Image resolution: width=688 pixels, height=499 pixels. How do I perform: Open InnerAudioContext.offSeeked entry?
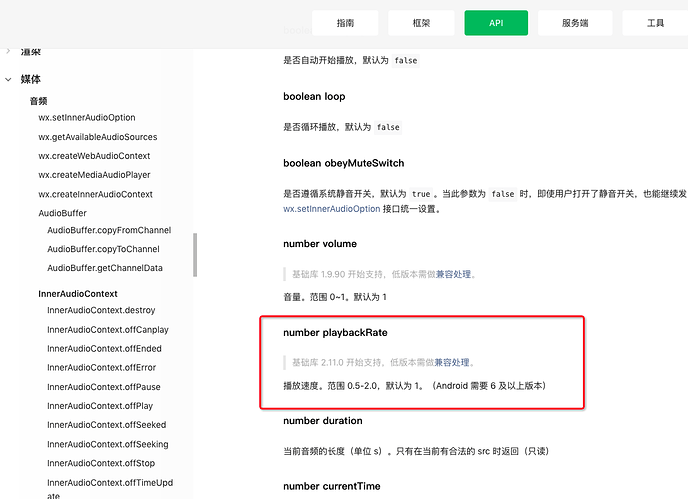pos(107,425)
